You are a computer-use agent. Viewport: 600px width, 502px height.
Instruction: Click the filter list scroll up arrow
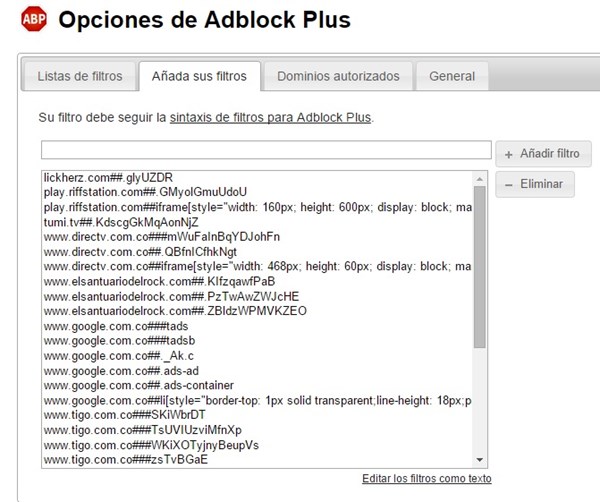[x=480, y=179]
